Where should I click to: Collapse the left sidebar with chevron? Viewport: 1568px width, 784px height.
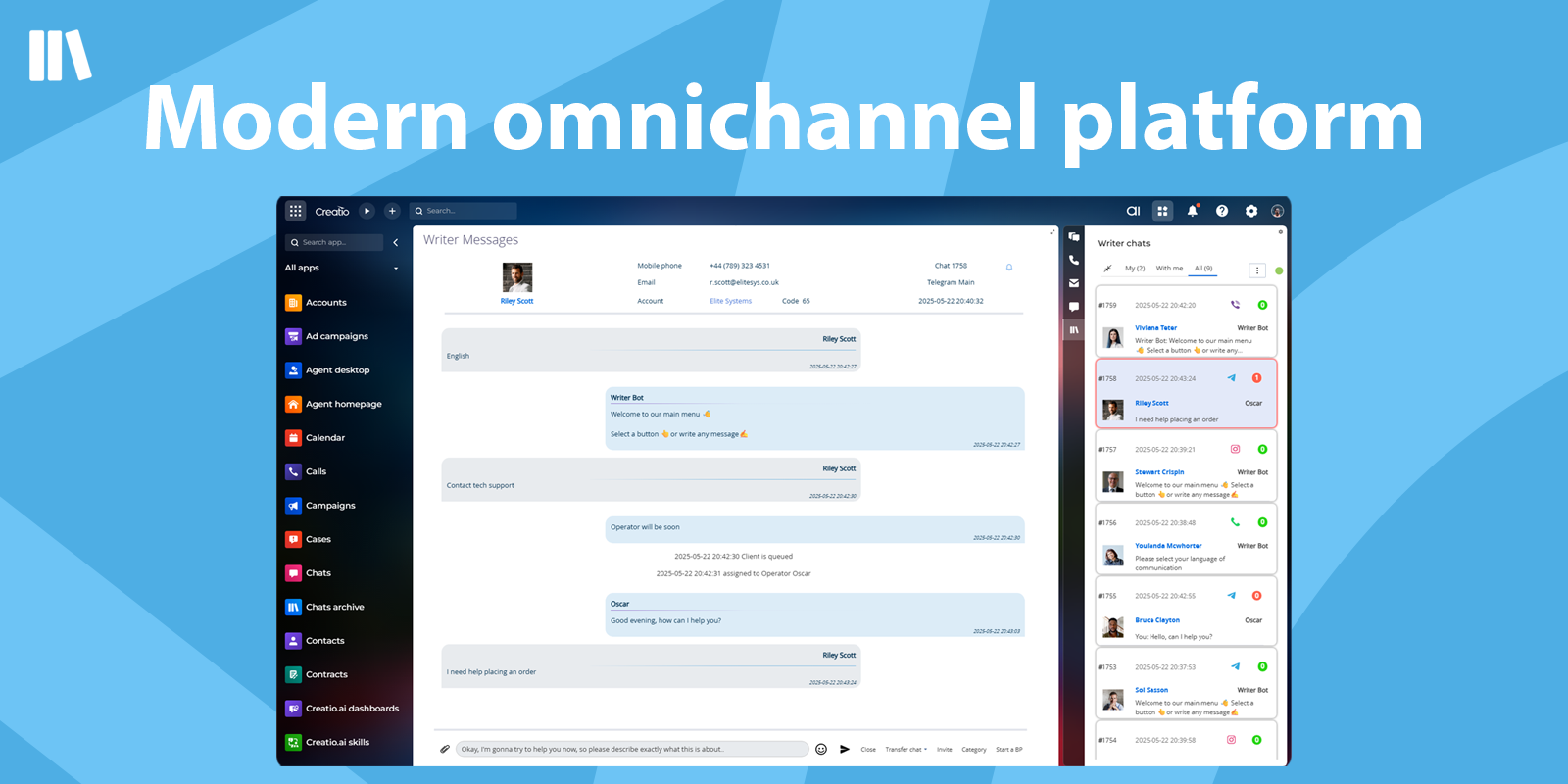(396, 242)
